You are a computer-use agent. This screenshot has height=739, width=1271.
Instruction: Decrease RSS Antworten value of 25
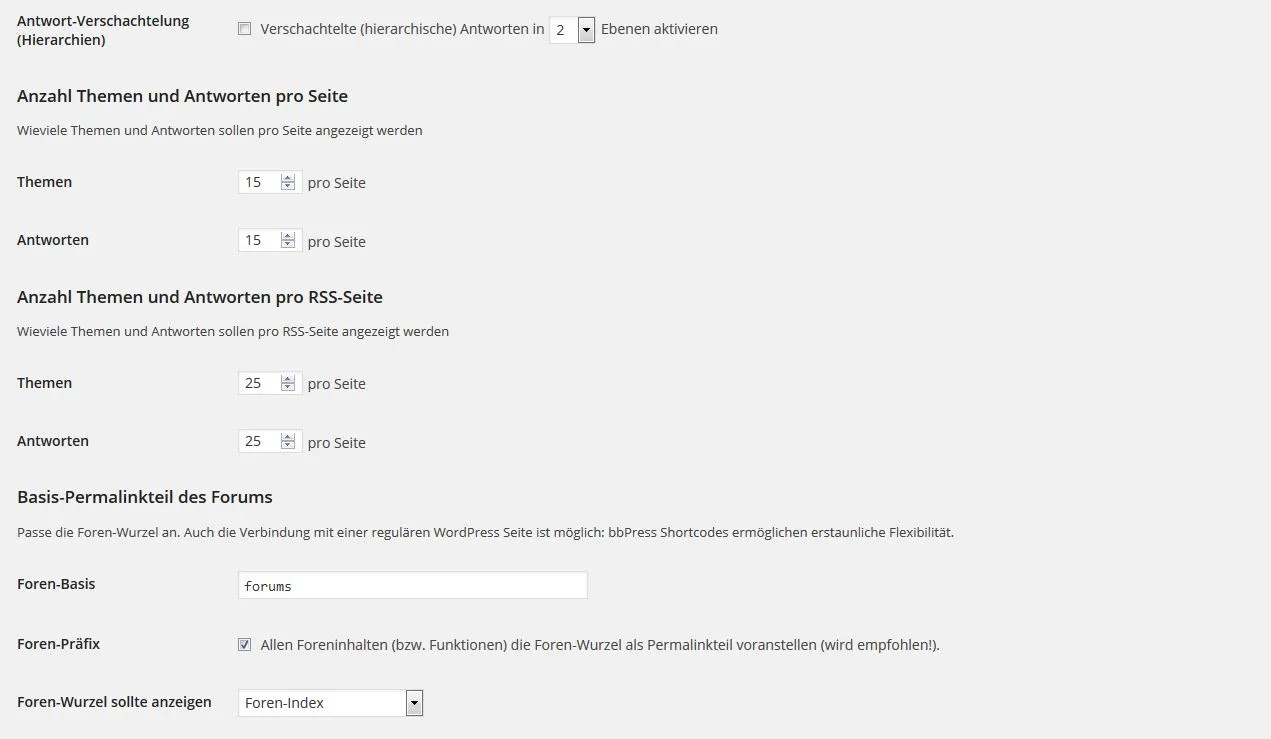pos(288,445)
